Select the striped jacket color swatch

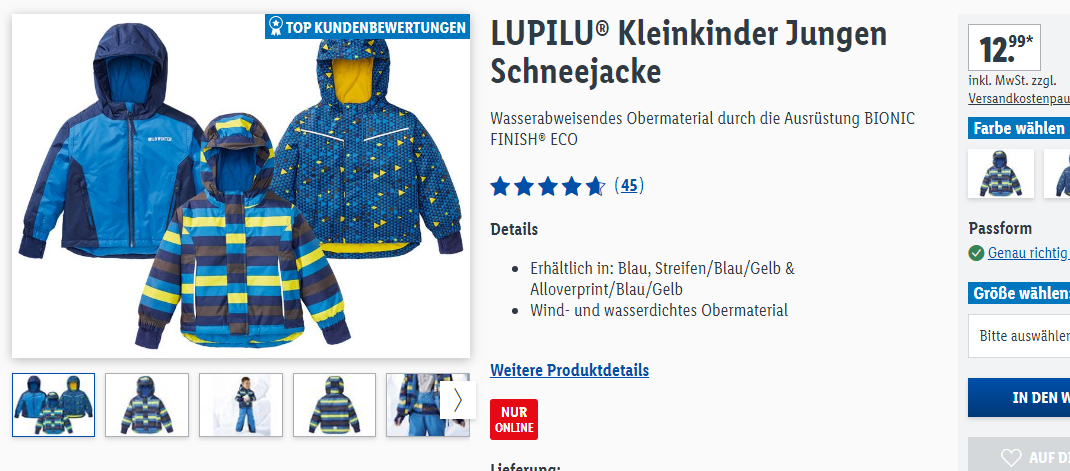coord(1000,174)
